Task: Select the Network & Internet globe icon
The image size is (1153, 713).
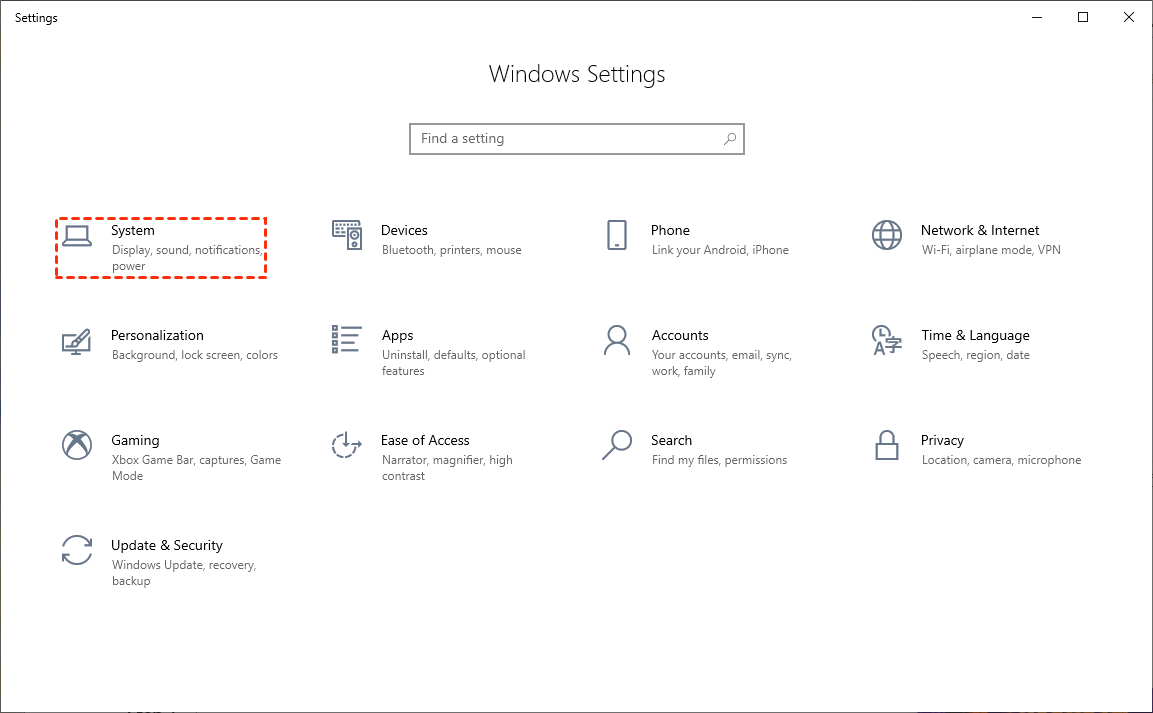Action: (887, 235)
